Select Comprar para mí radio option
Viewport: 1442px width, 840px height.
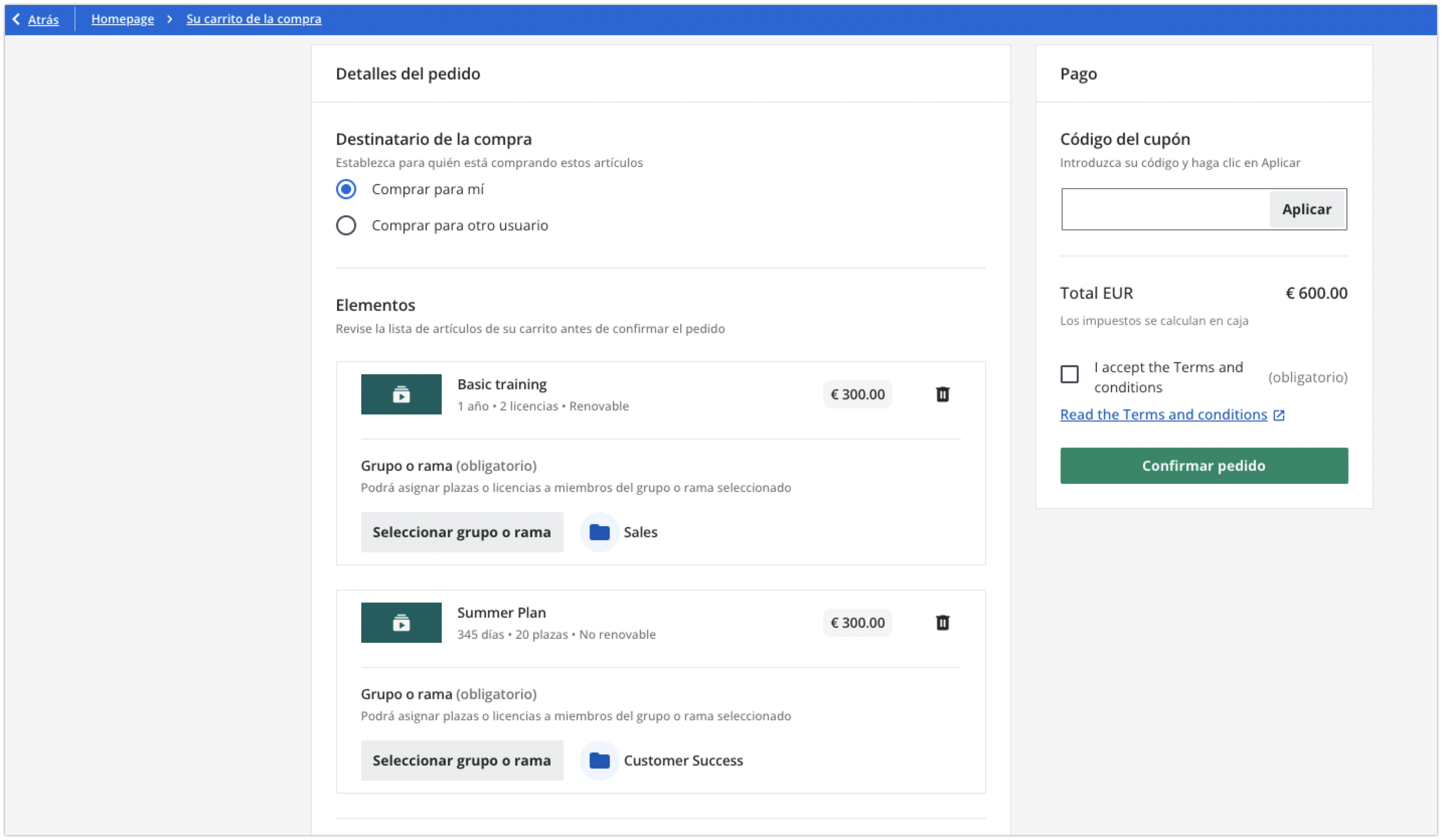[x=346, y=190]
